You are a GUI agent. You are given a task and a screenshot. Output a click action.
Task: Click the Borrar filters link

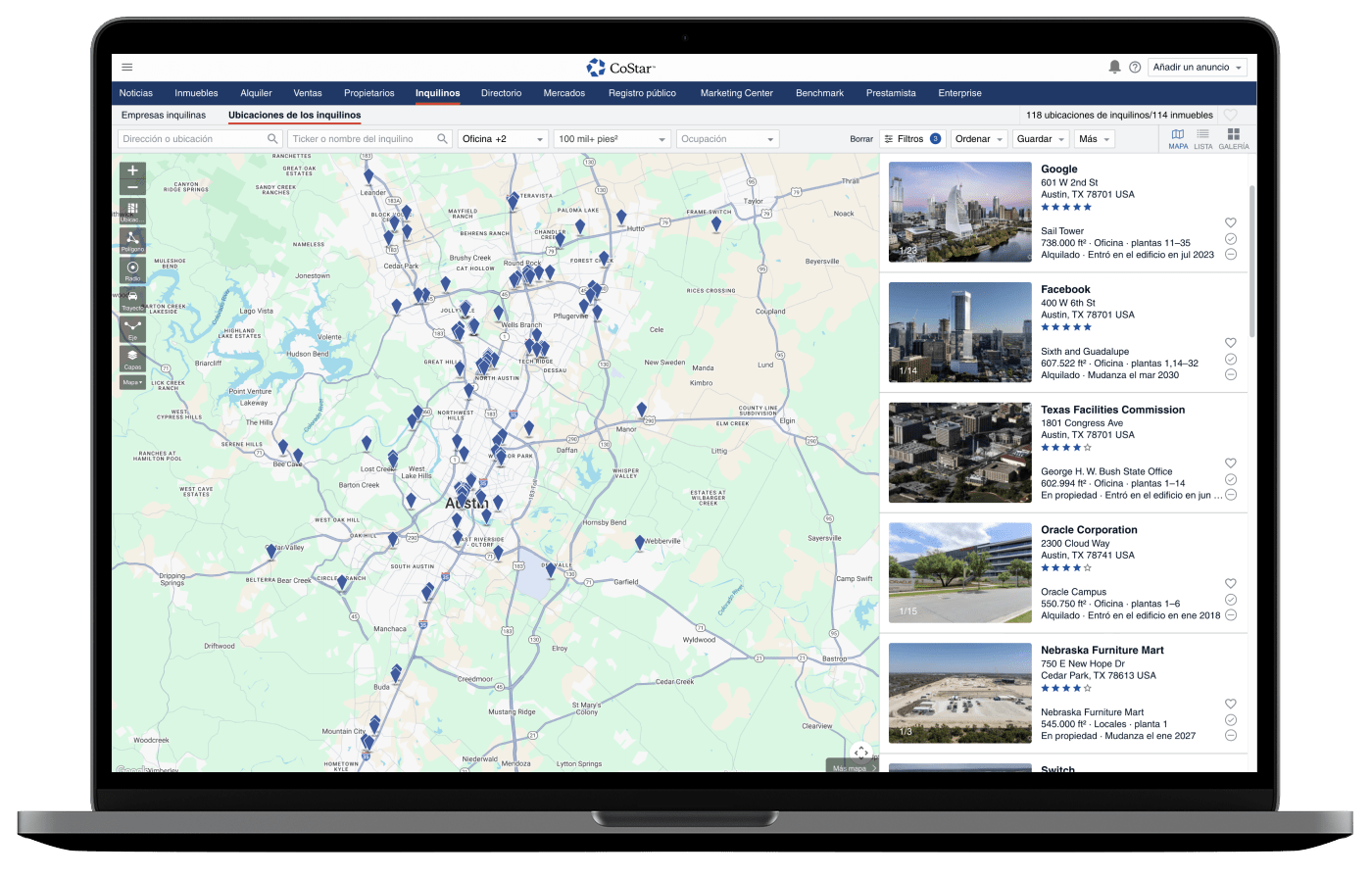click(860, 139)
